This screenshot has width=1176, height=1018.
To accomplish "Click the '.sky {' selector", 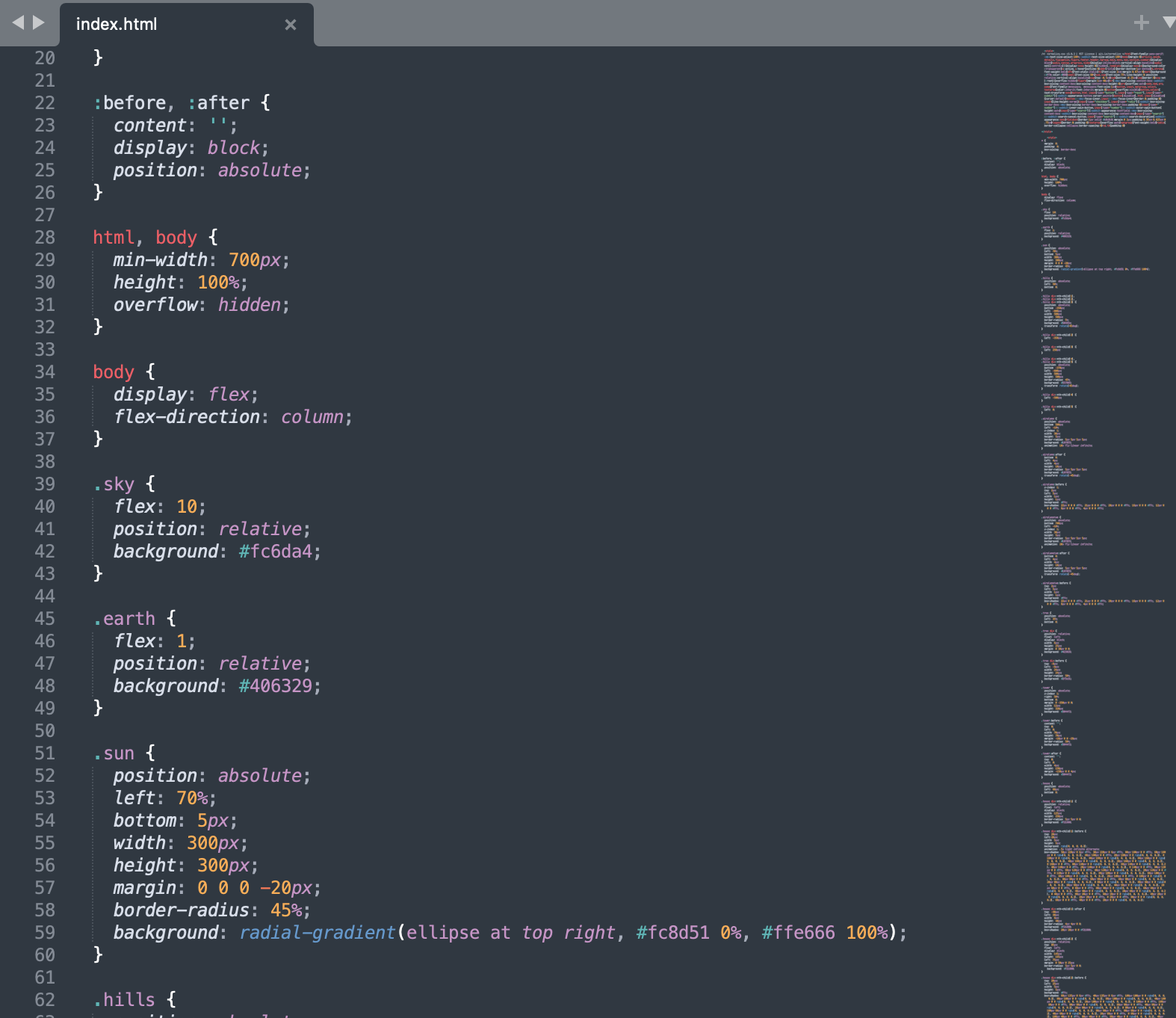I will tap(124, 484).
